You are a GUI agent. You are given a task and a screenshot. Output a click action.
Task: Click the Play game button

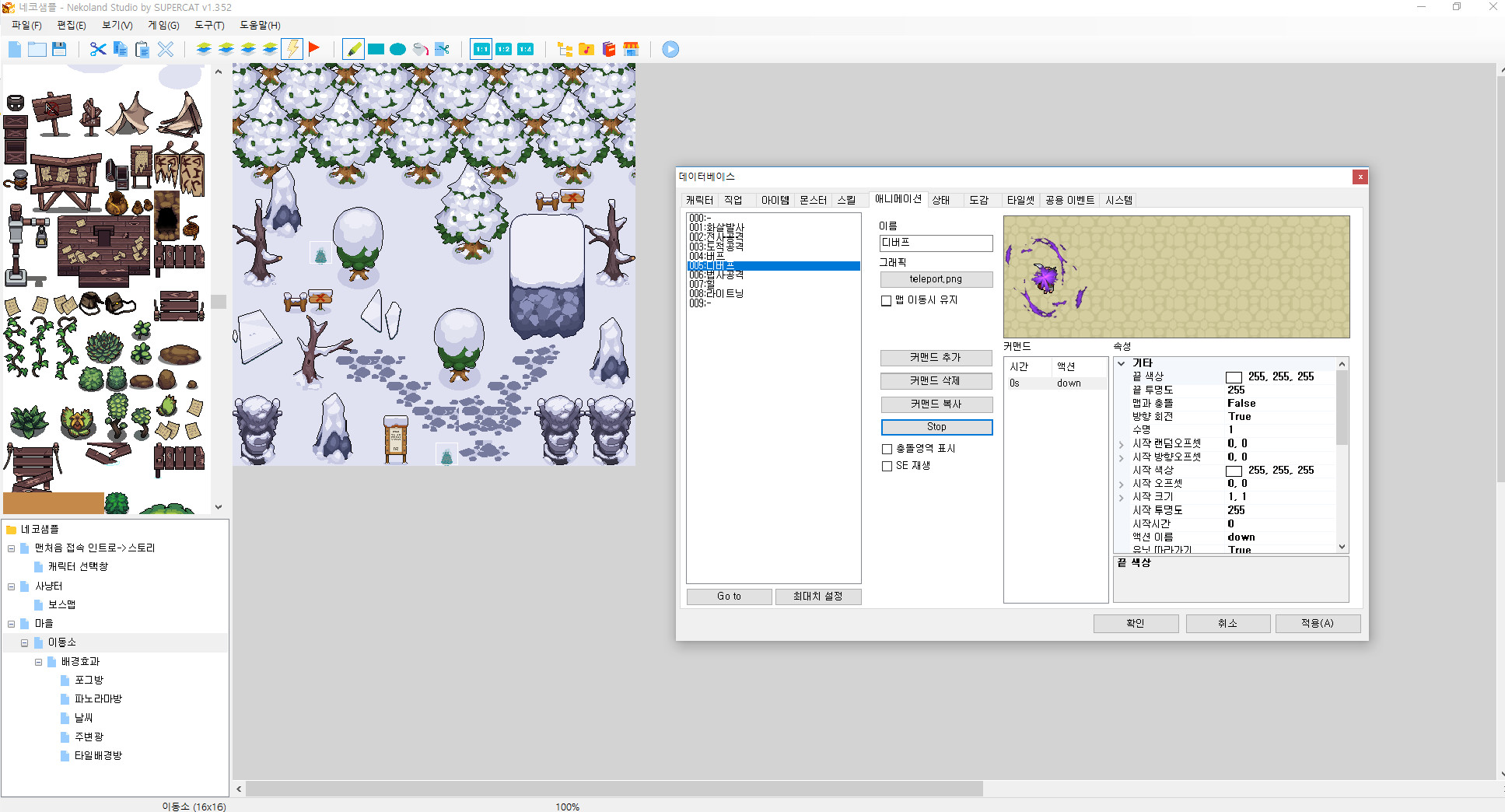(670, 49)
